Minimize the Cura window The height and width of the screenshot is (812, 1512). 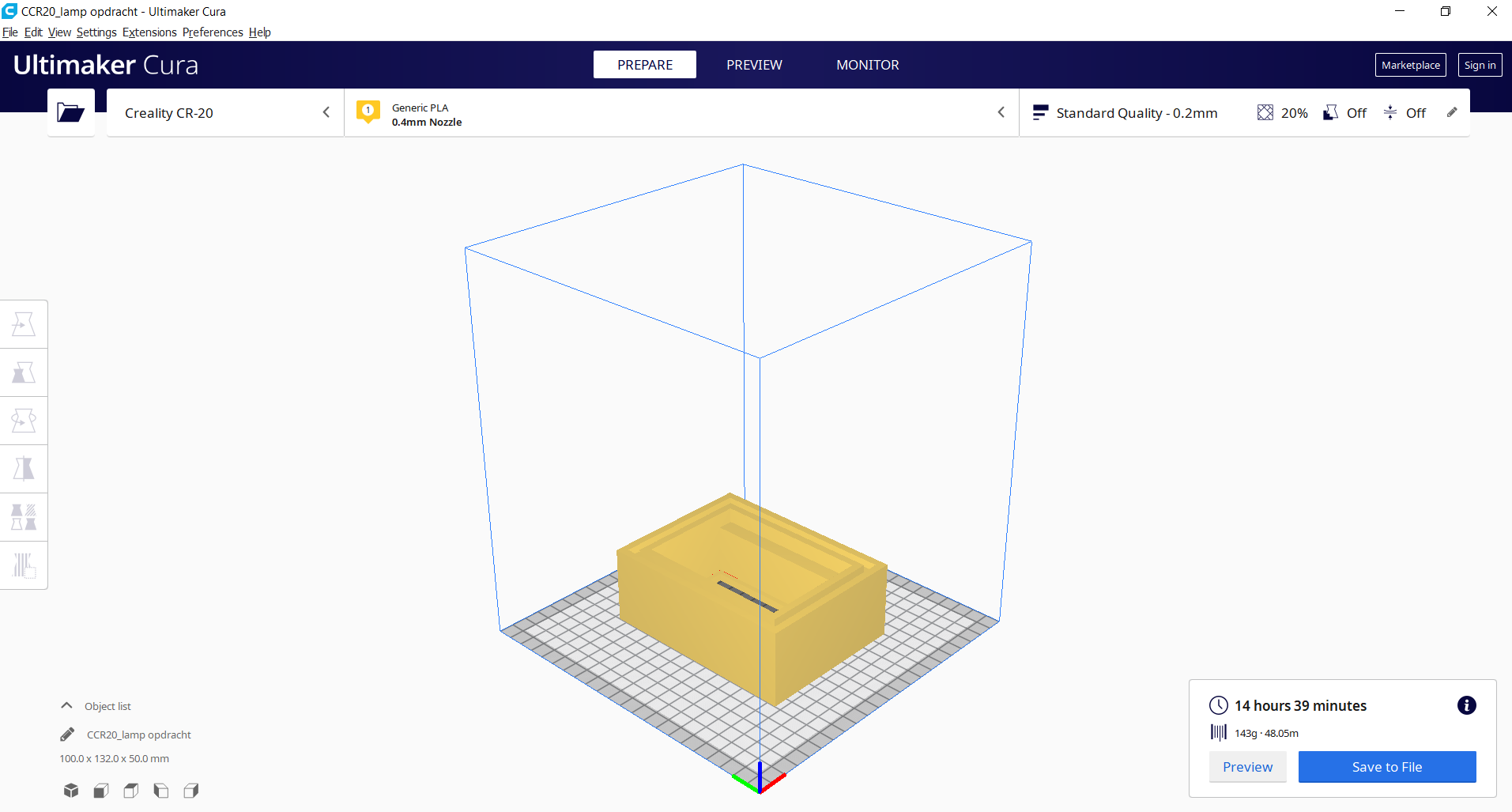pos(1400,11)
